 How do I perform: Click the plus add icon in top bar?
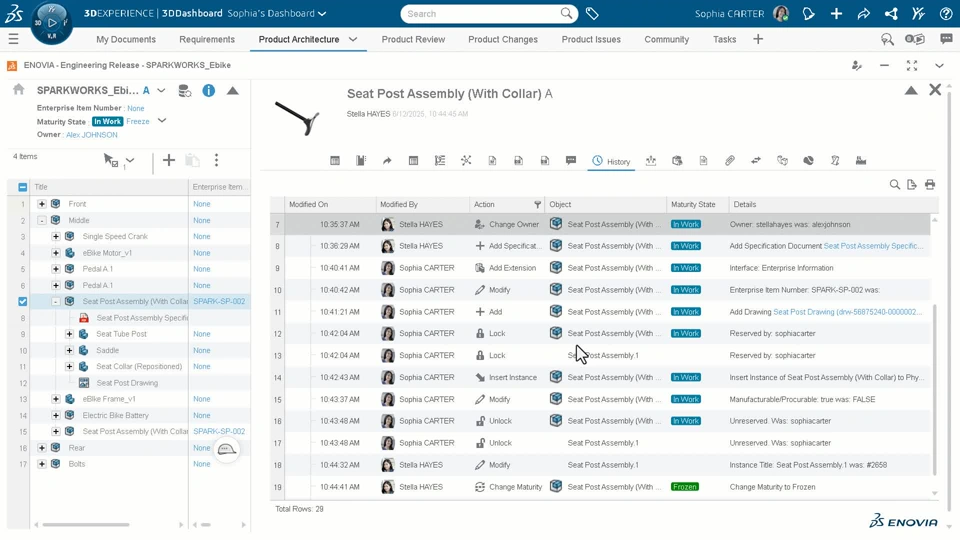[x=836, y=13]
